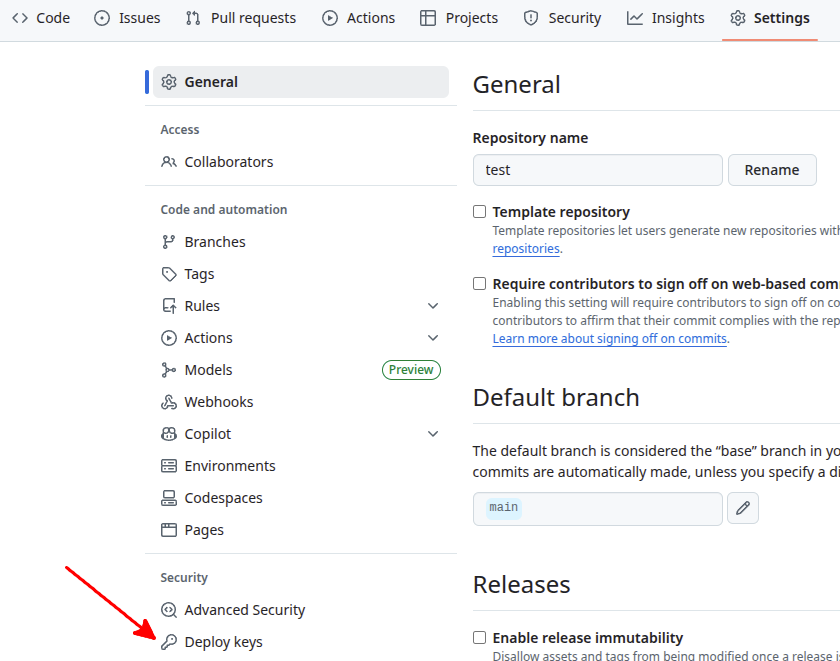Click the repository name input field
This screenshot has height=661, width=840.
click(597, 170)
